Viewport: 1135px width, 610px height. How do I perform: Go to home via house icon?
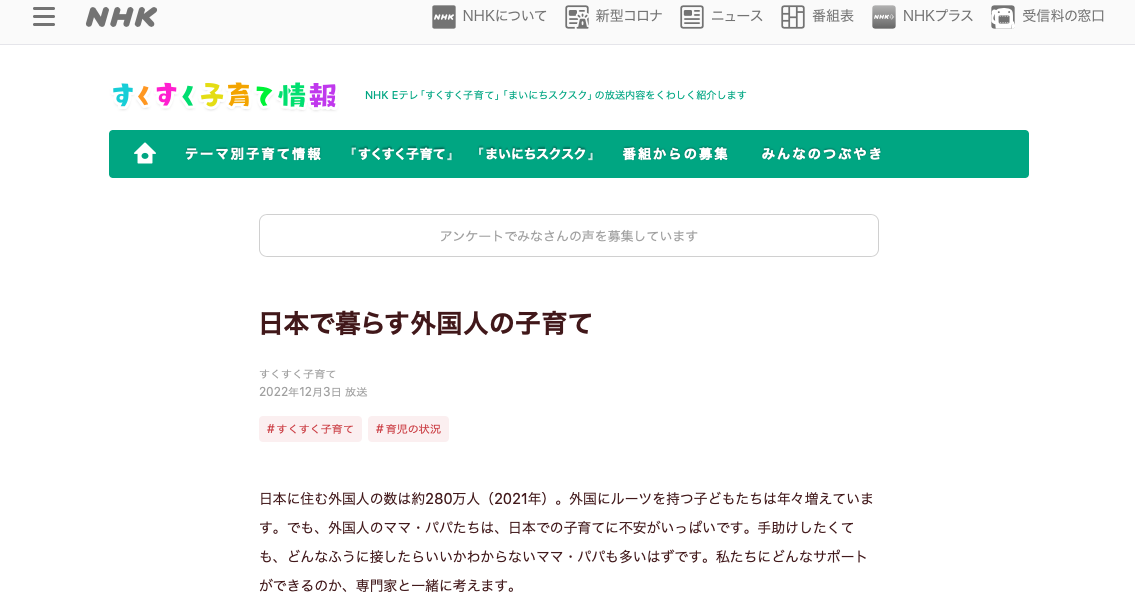145,153
